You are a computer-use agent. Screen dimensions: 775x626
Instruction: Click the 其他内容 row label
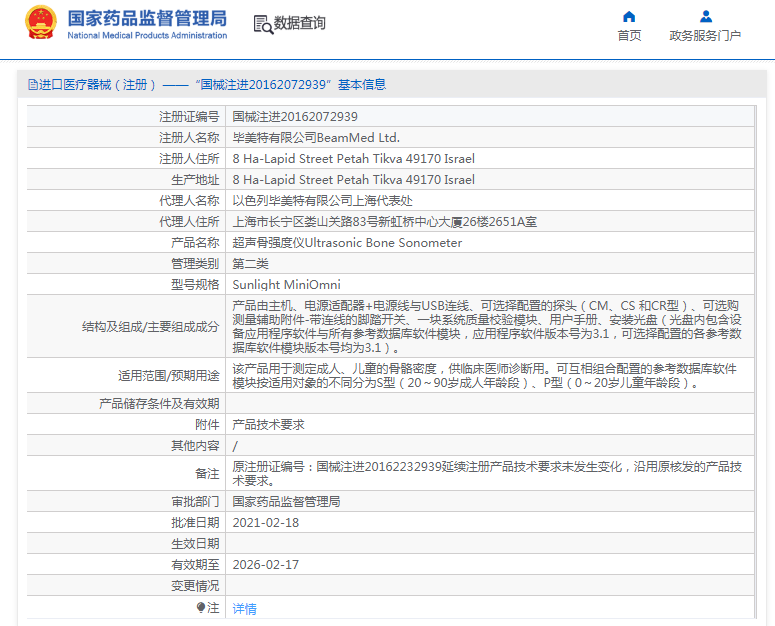coord(195,446)
